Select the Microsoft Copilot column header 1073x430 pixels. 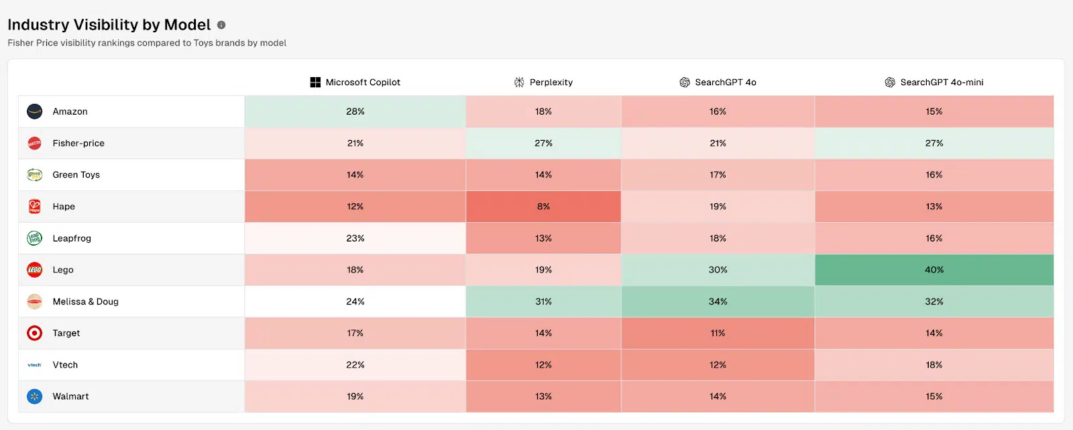pos(355,82)
